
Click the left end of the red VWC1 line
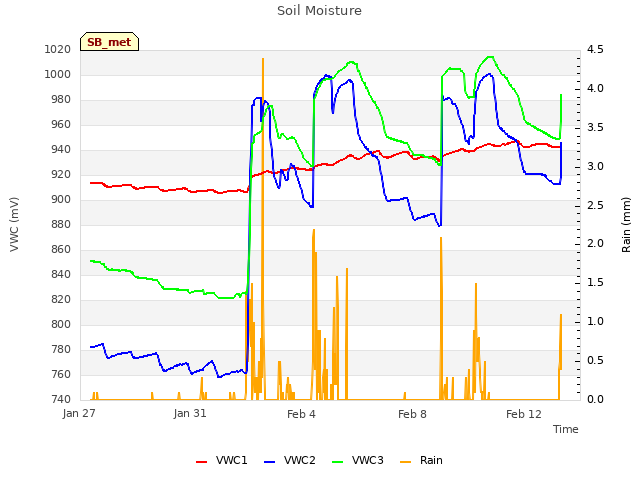coord(91,183)
